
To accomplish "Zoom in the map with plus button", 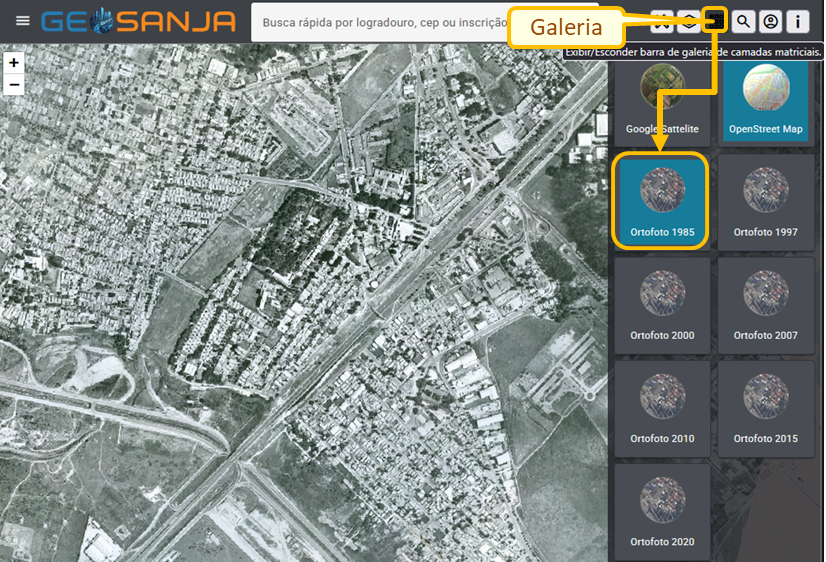I will [x=13, y=63].
